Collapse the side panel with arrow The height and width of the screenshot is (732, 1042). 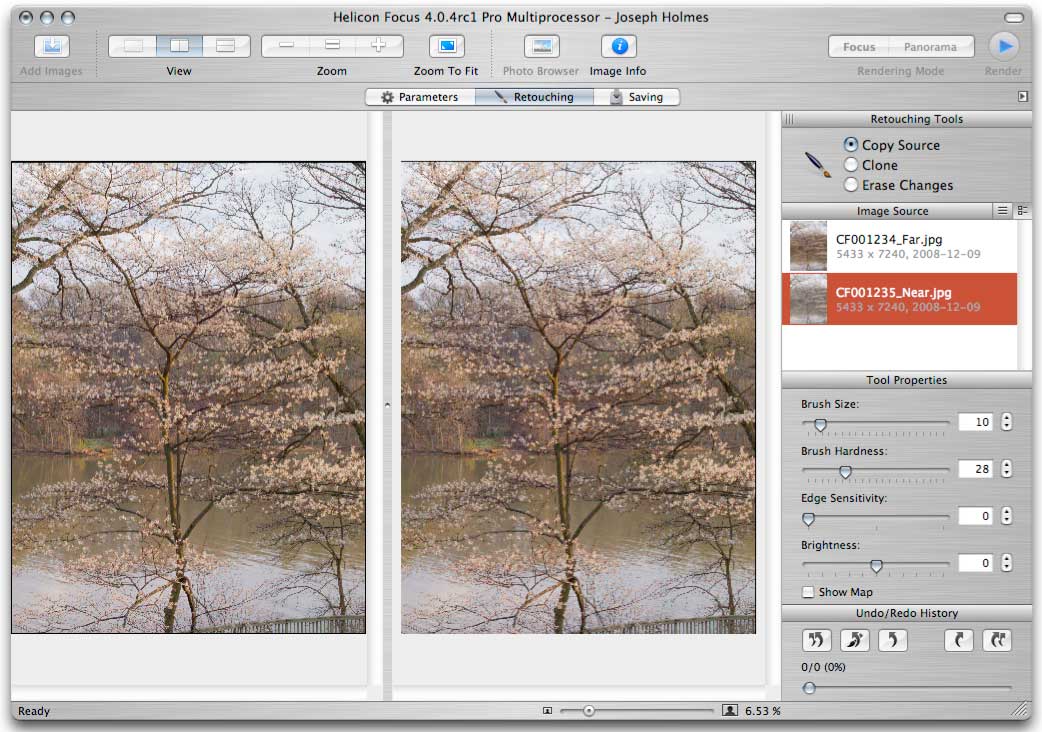[1022, 97]
